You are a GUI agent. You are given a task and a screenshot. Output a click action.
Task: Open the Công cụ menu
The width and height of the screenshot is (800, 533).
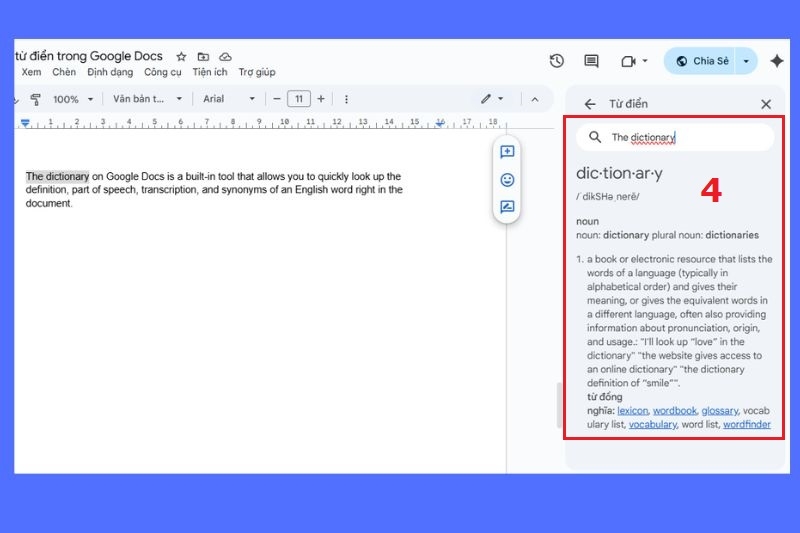tap(162, 72)
